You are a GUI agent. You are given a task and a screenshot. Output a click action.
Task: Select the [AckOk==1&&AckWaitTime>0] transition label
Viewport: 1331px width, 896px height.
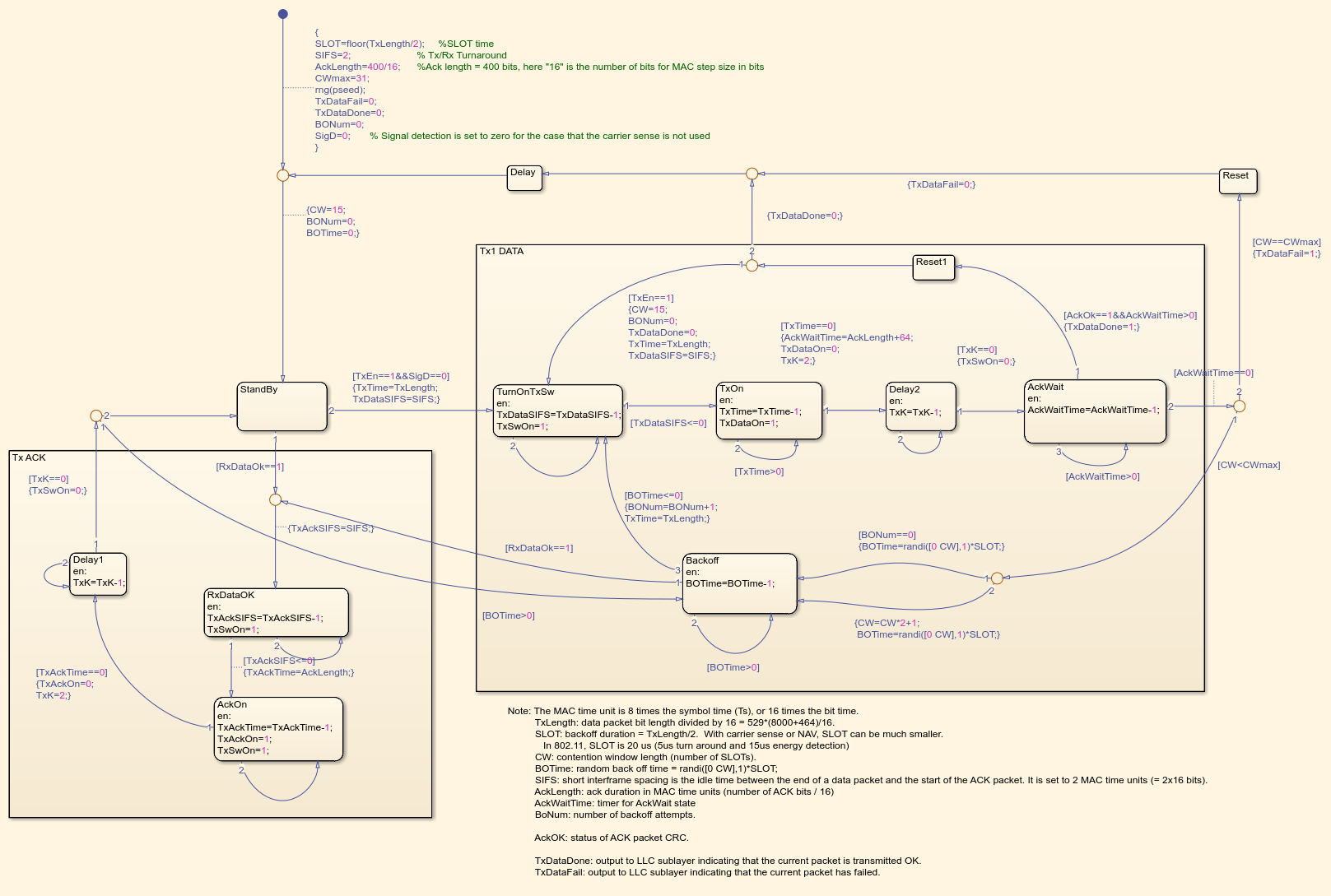(x=1130, y=315)
